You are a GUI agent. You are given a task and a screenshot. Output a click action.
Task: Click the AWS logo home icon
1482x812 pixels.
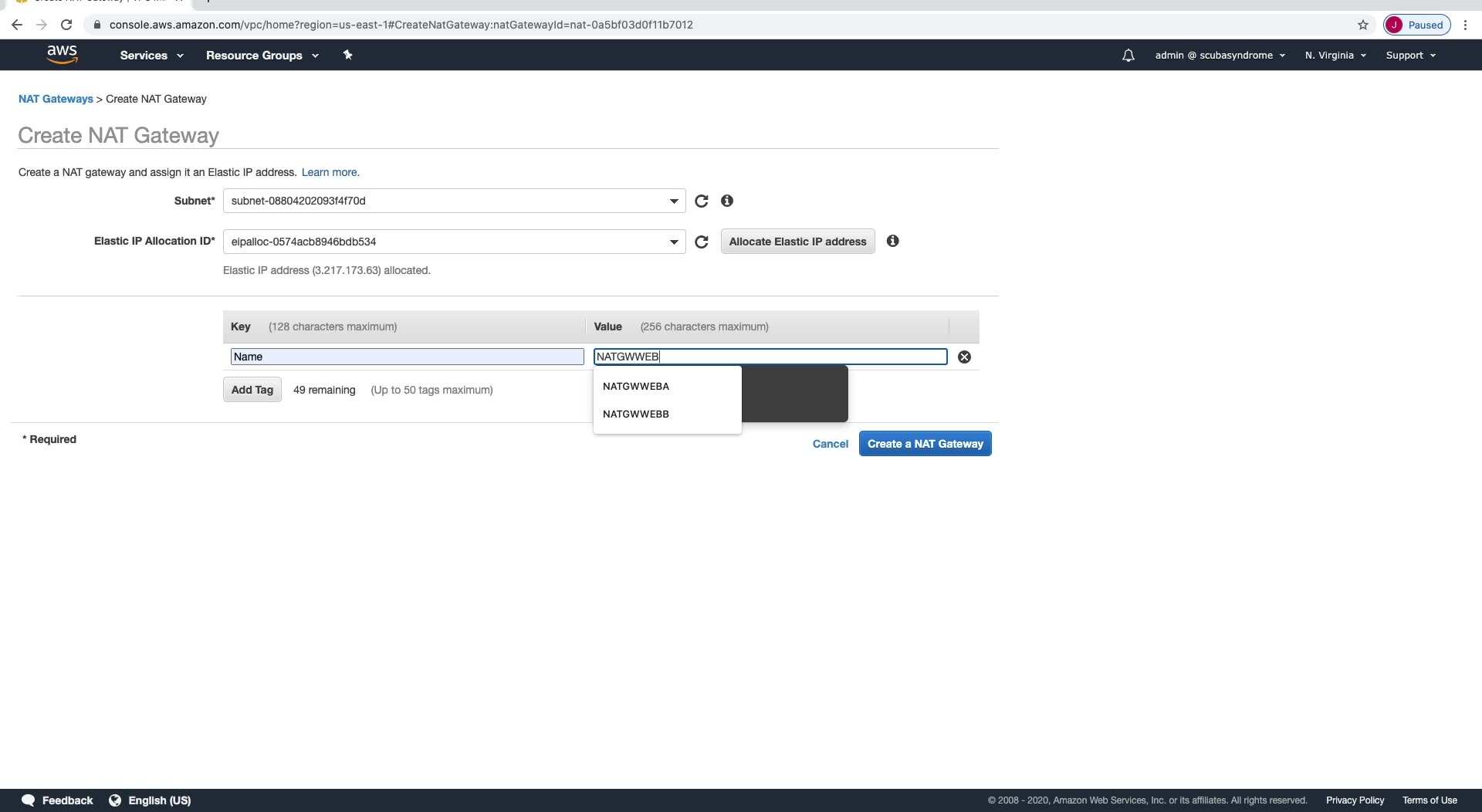coord(62,55)
